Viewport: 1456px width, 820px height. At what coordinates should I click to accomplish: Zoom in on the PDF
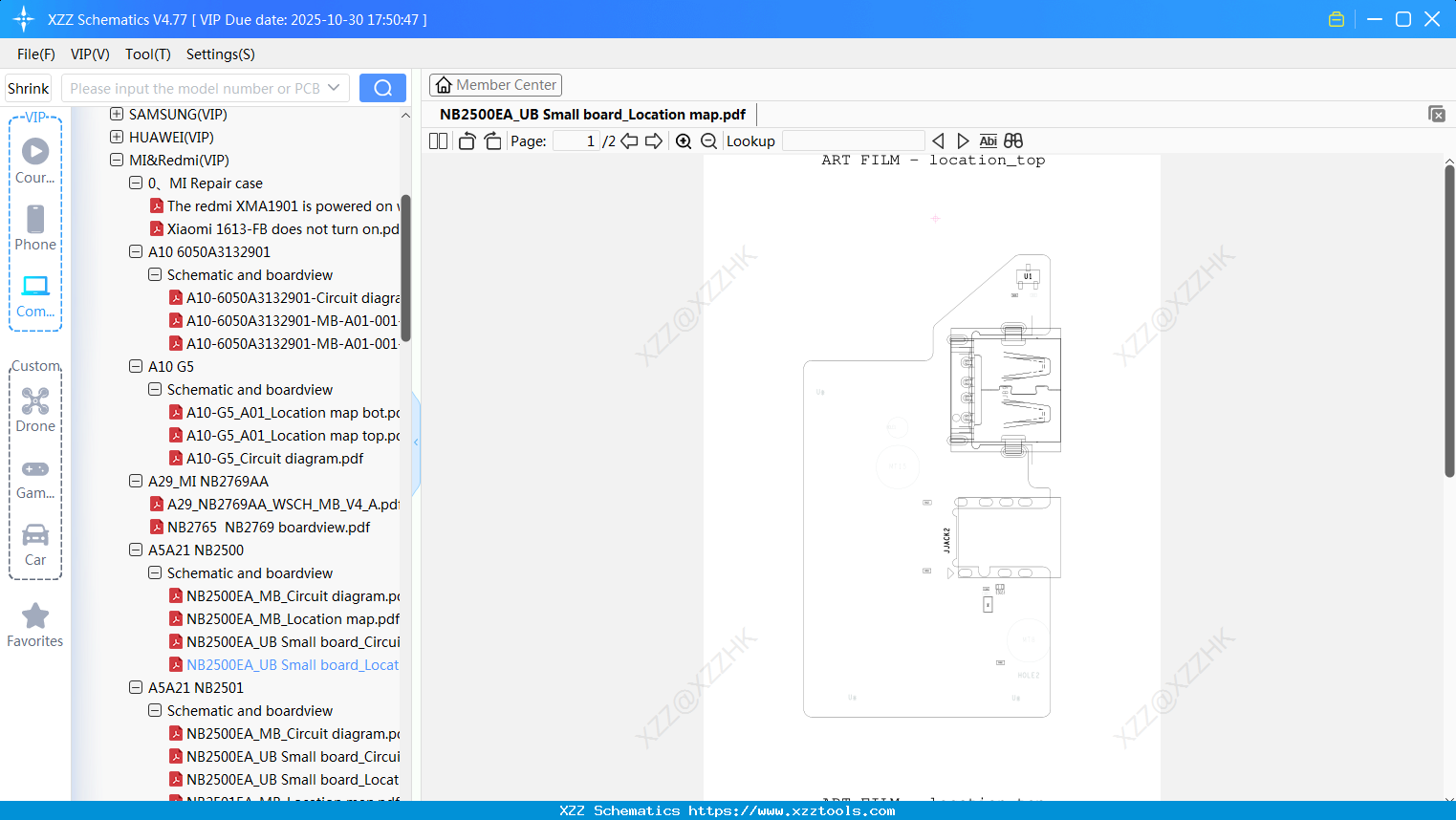pos(684,141)
